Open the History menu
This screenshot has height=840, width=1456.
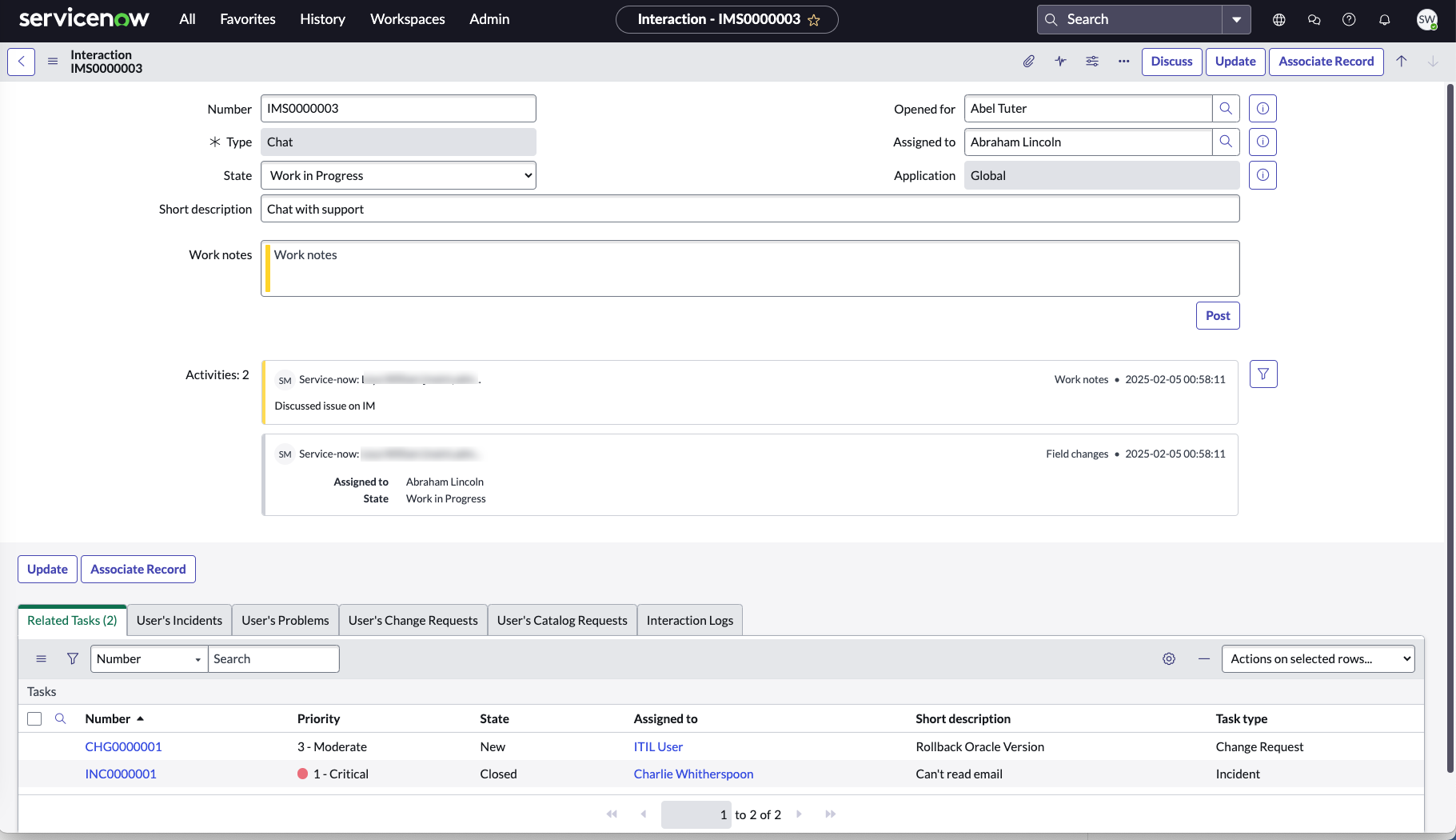(322, 20)
